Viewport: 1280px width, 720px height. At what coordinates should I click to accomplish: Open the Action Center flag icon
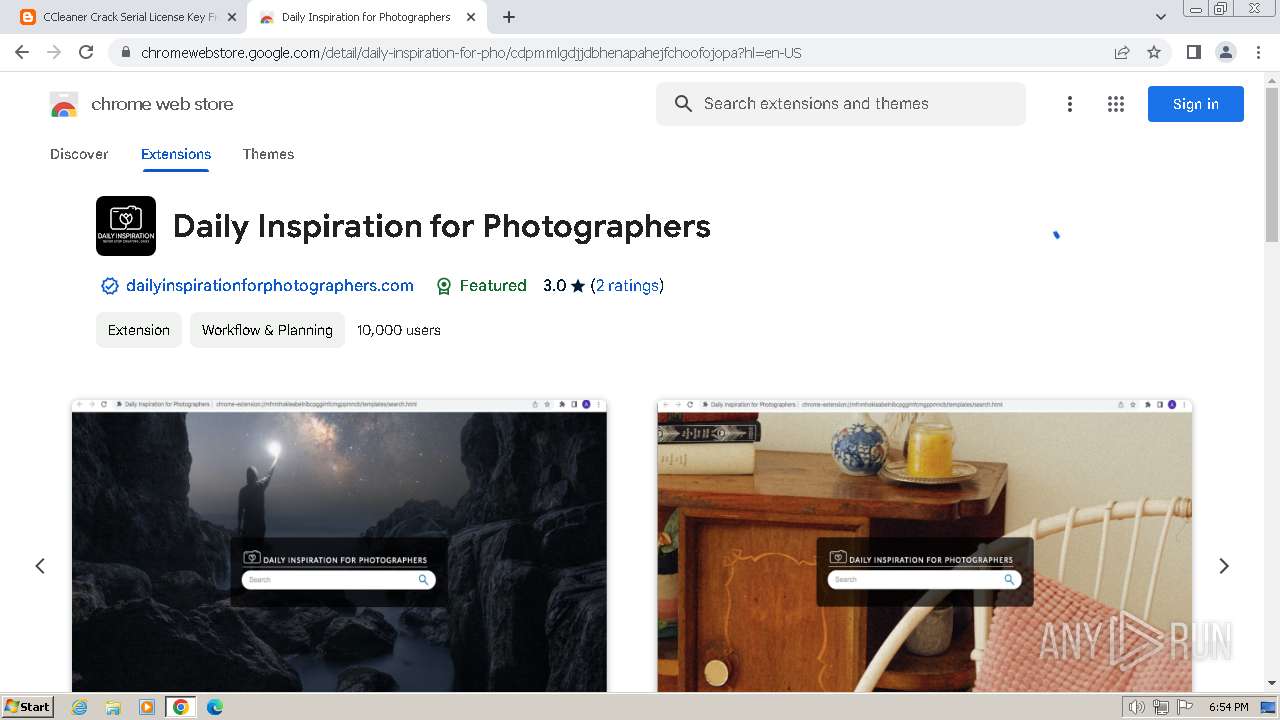[1185, 707]
